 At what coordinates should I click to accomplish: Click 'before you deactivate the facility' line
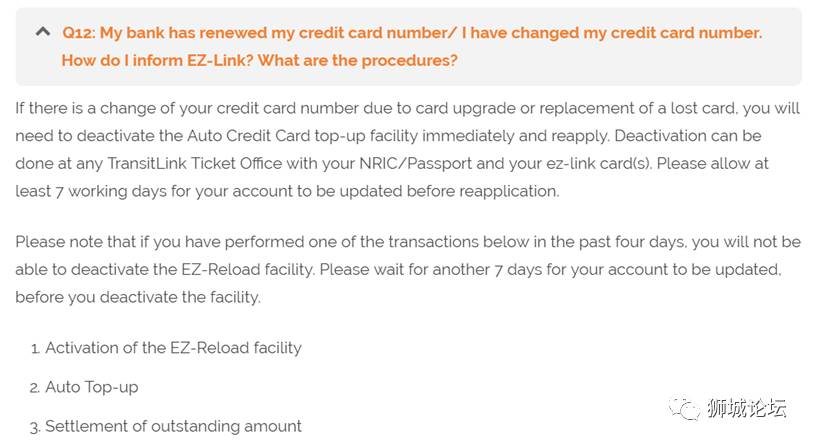pos(138,297)
